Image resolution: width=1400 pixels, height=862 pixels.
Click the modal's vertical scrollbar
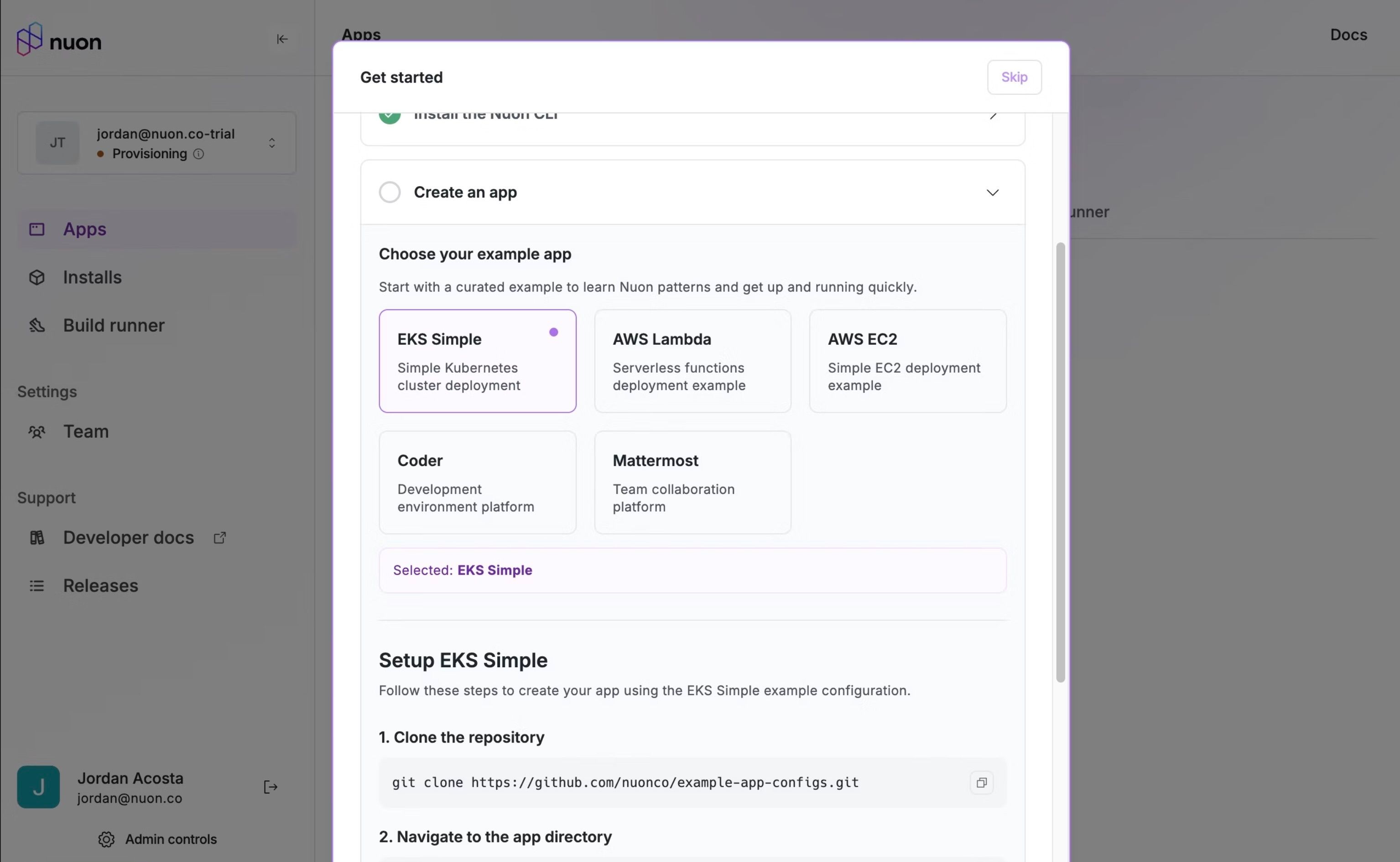(1060, 462)
